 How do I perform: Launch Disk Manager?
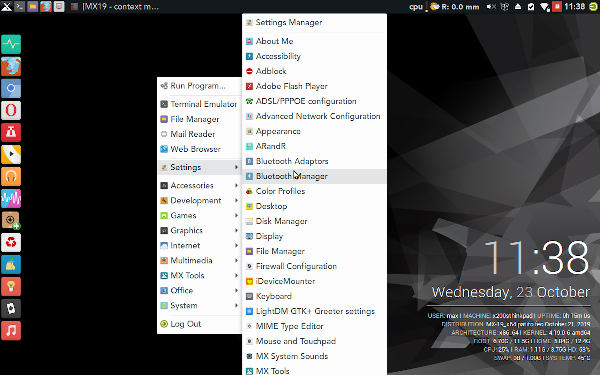pos(314,221)
